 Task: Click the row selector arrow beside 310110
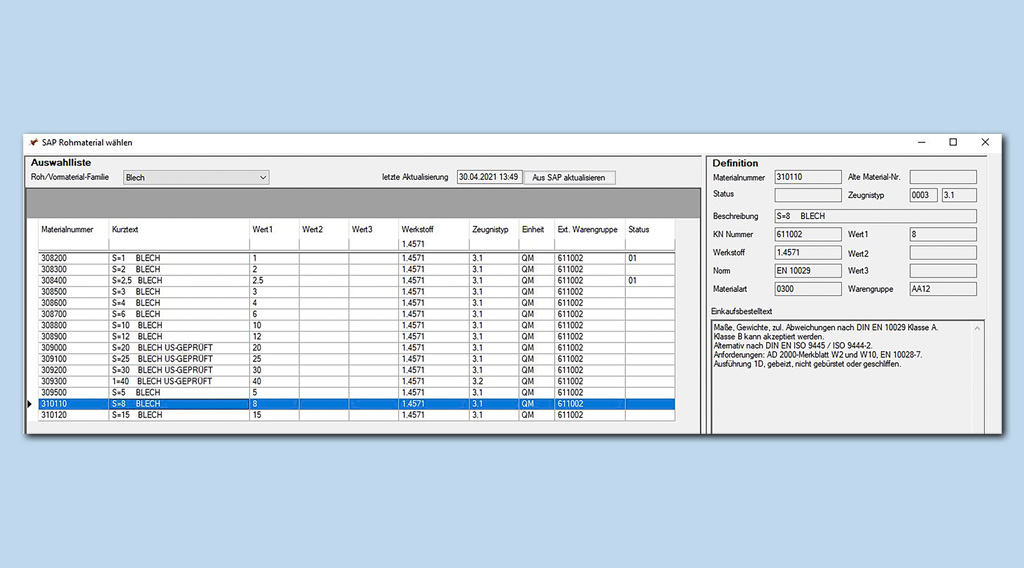(31, 404)
